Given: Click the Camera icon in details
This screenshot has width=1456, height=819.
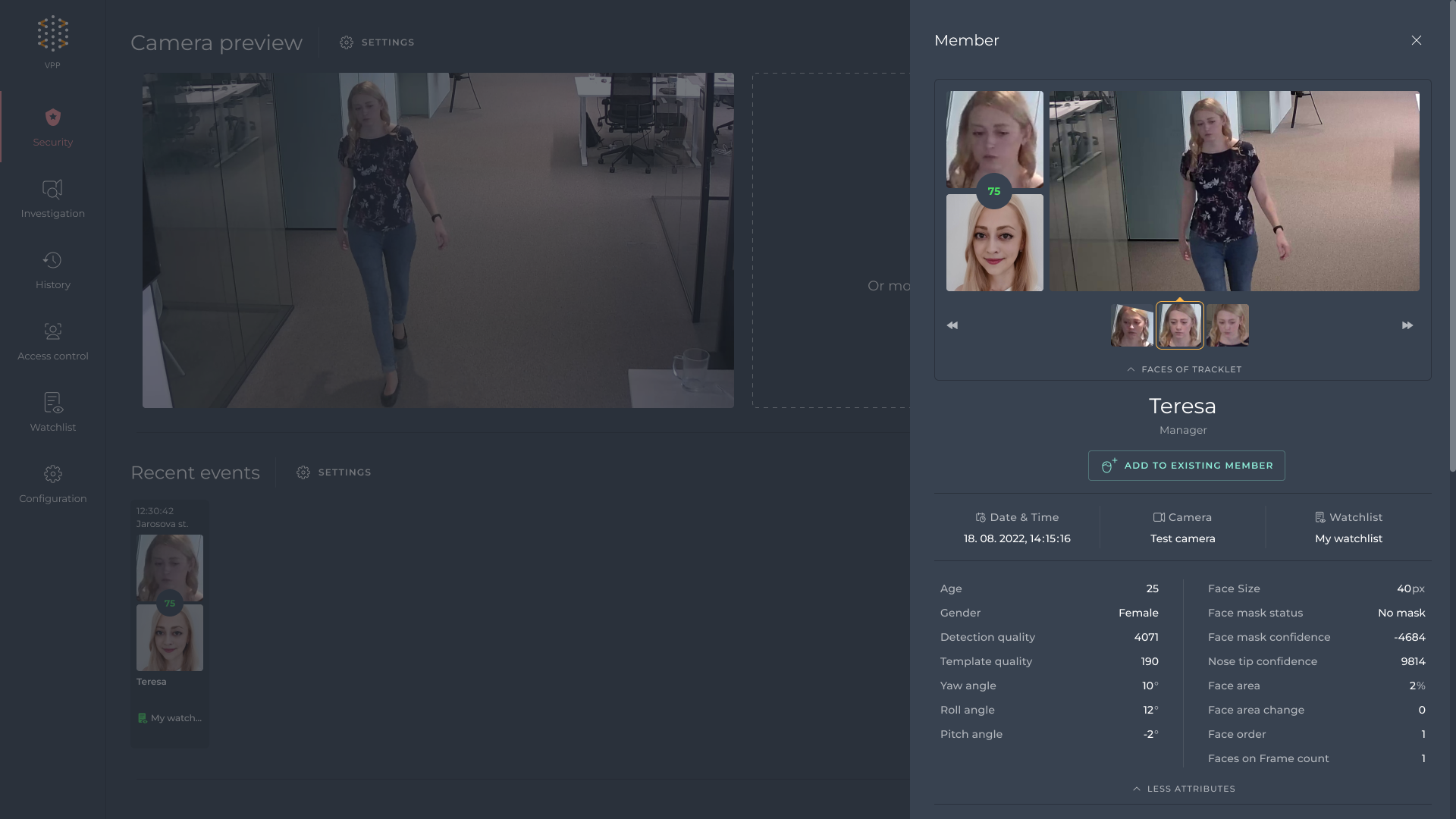Looking at the screenshot, I should (x=1159, y=518).
